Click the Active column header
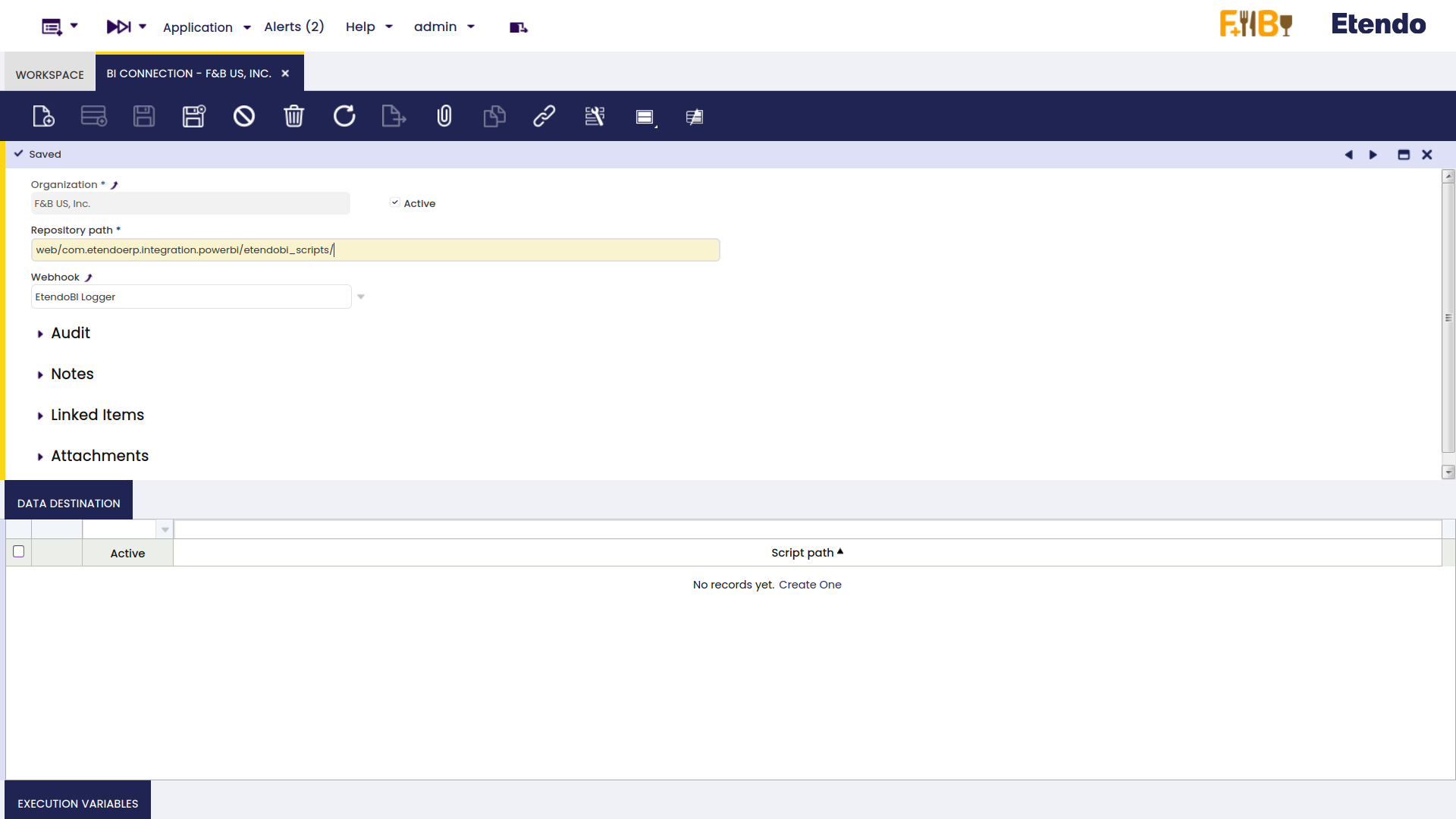The image size is (1456, 819). 127,554
